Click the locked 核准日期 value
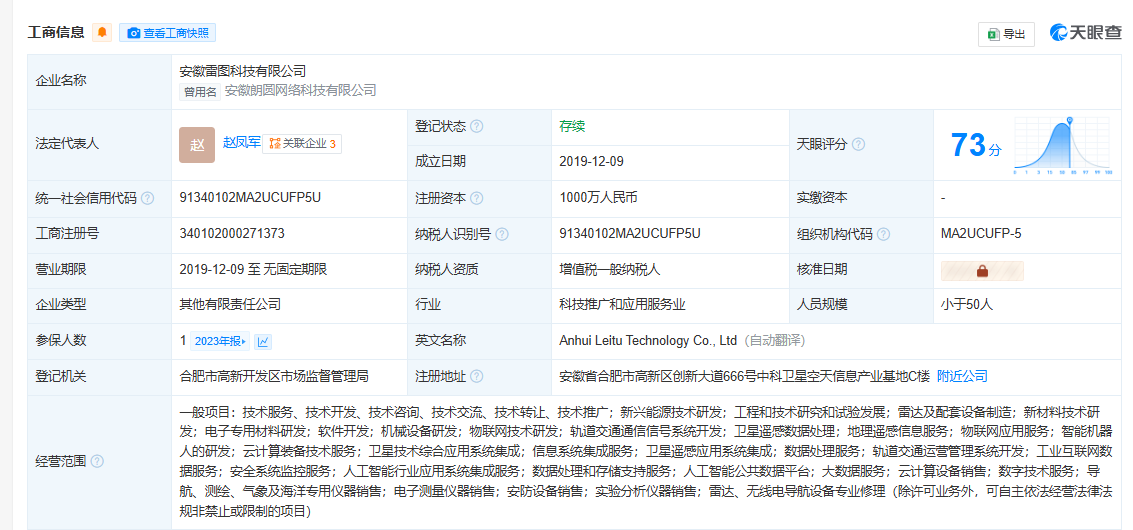 [x=982, y=270]
